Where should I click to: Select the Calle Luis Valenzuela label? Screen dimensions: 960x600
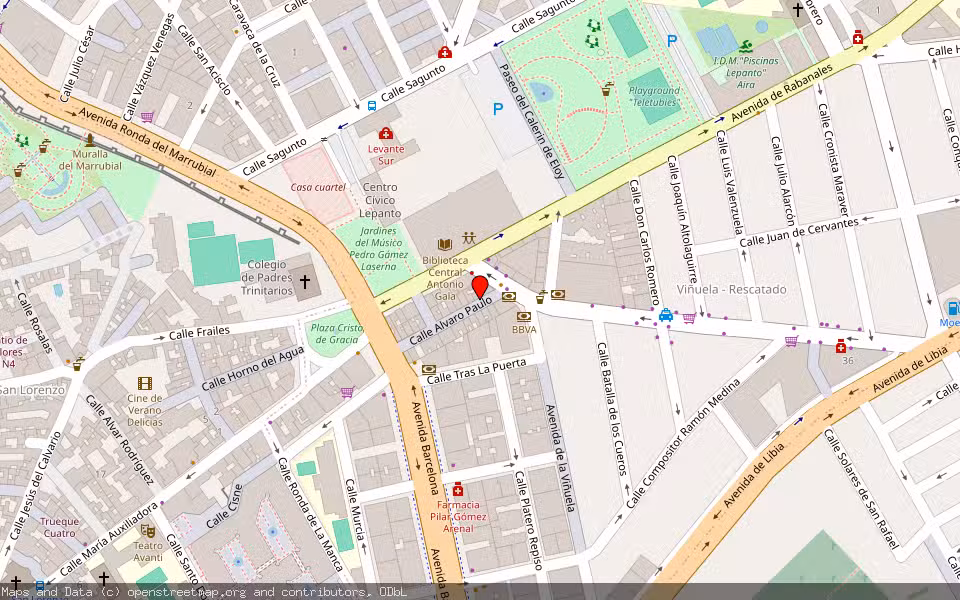click(x=730, y=182)
